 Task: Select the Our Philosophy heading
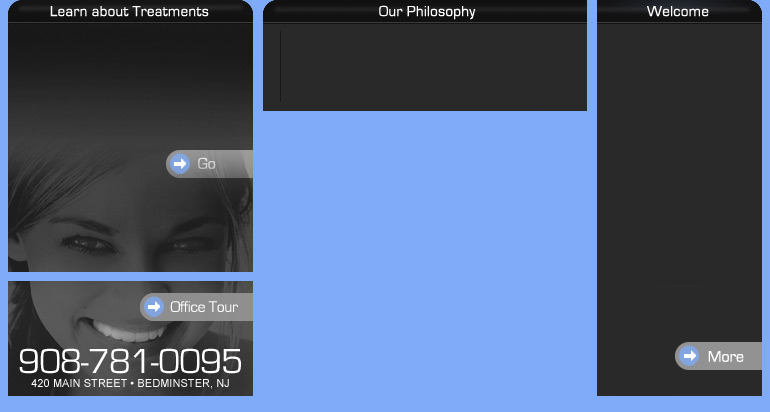click(427, 11)
